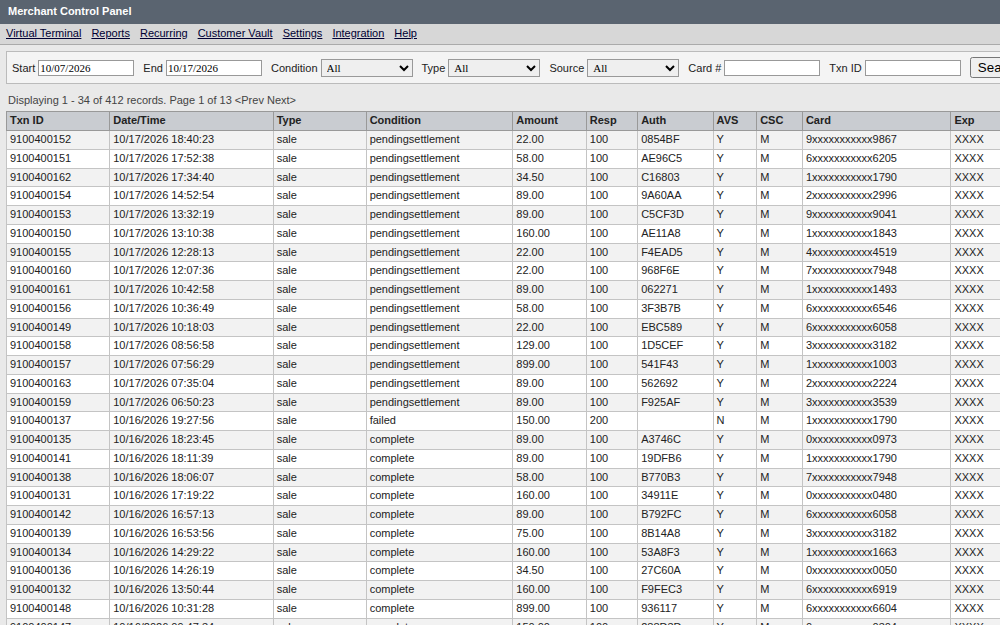This screenshot has height=625, width=1000.
Task: Click amount 75.00
Action: click(x=530, y=533)
